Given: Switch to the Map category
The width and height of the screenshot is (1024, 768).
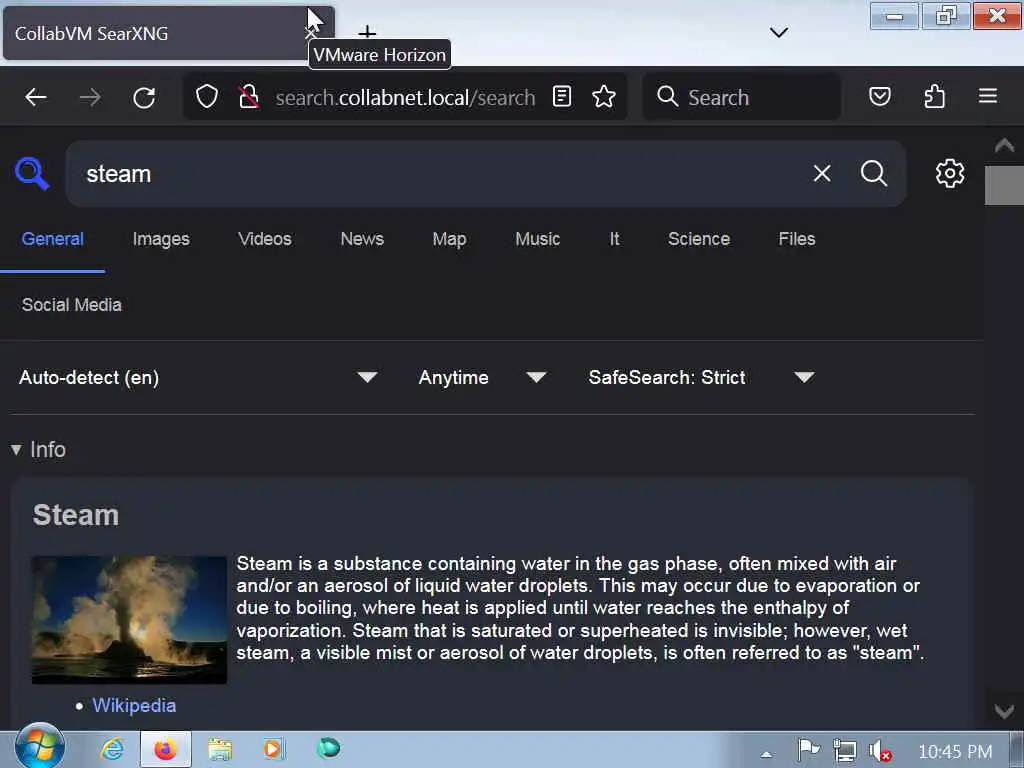Looking at the screenshot, I should click(449, 239).
